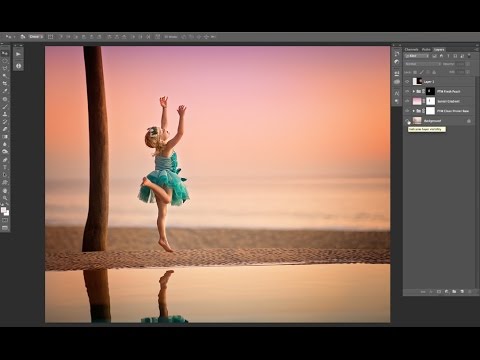Select the Eraser tool
The image size is (480, 360).
click(5, 129)
